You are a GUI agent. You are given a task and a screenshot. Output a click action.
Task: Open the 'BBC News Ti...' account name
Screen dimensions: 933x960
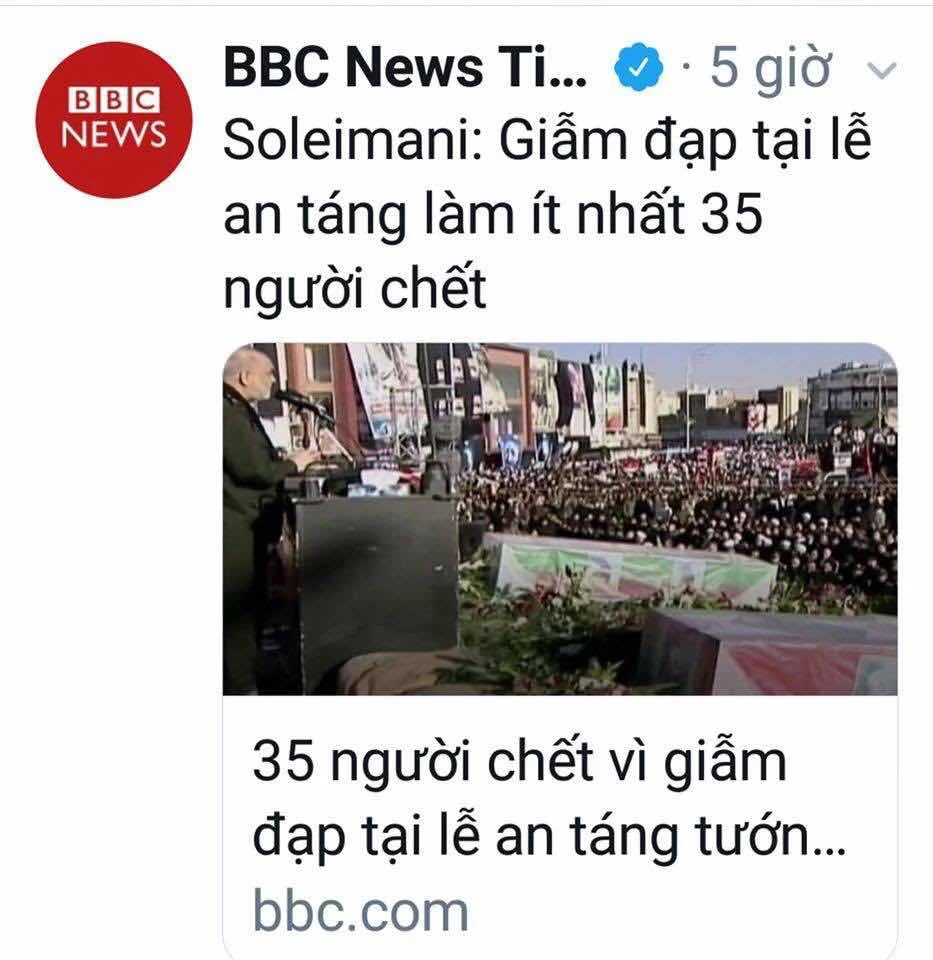point(405,67)
